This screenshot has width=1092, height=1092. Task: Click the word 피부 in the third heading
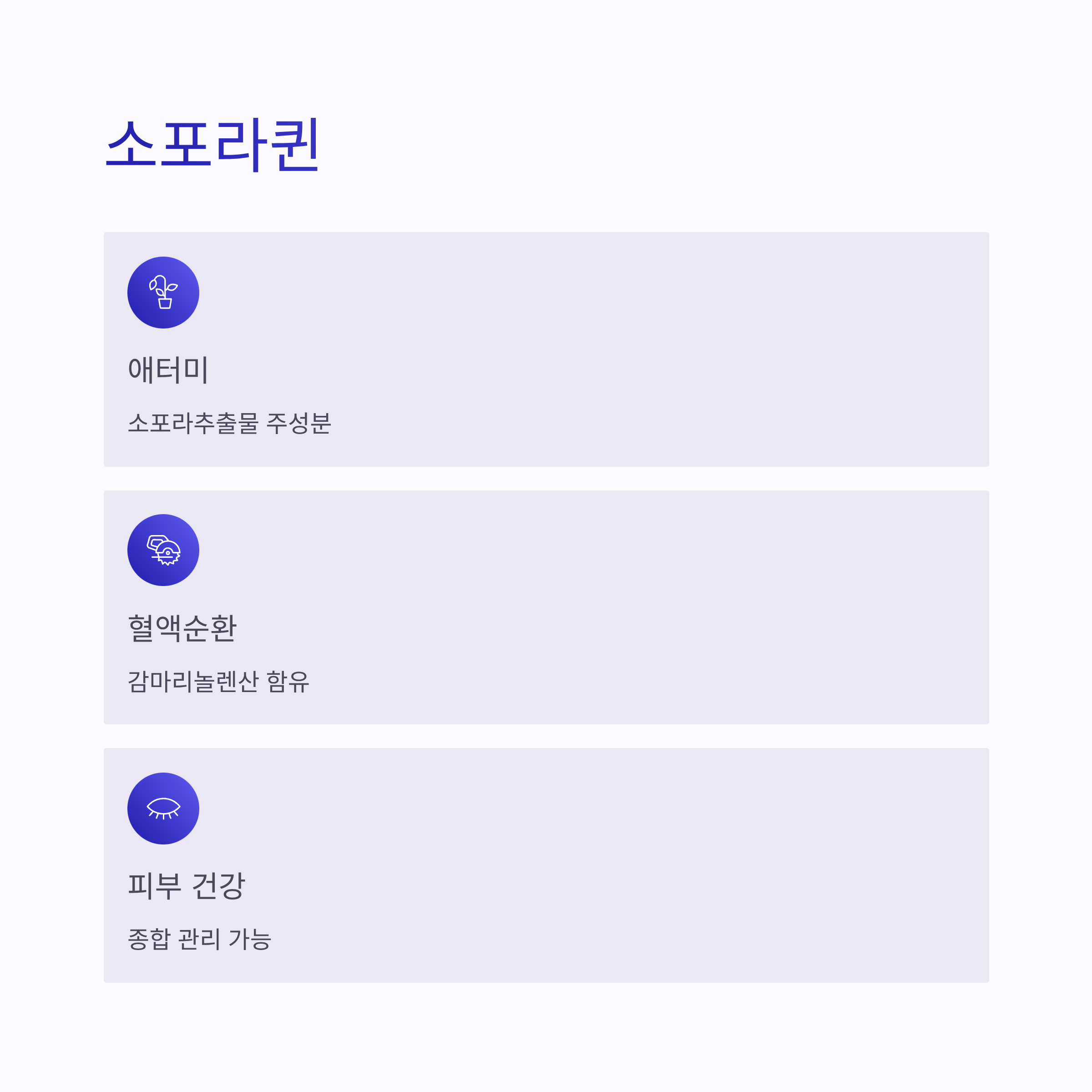[154, 886]
